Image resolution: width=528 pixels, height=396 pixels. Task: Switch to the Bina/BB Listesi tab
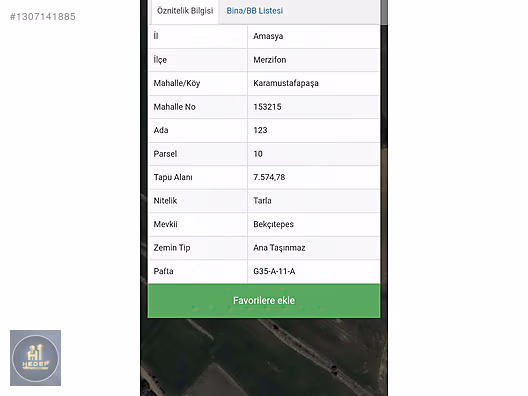pyautogui.click(x=255, y=11)
